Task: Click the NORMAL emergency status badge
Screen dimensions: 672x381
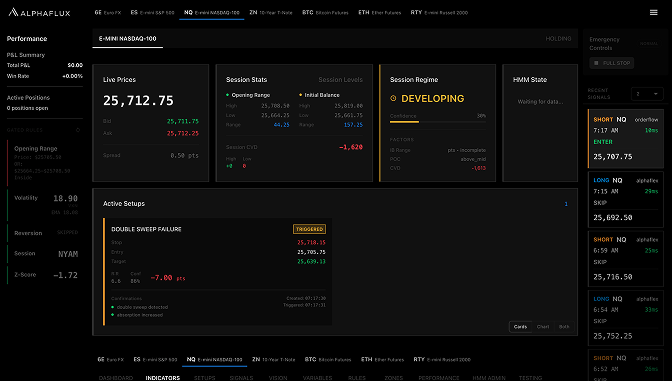Action: pyautogui.click(x=649, y=44)
